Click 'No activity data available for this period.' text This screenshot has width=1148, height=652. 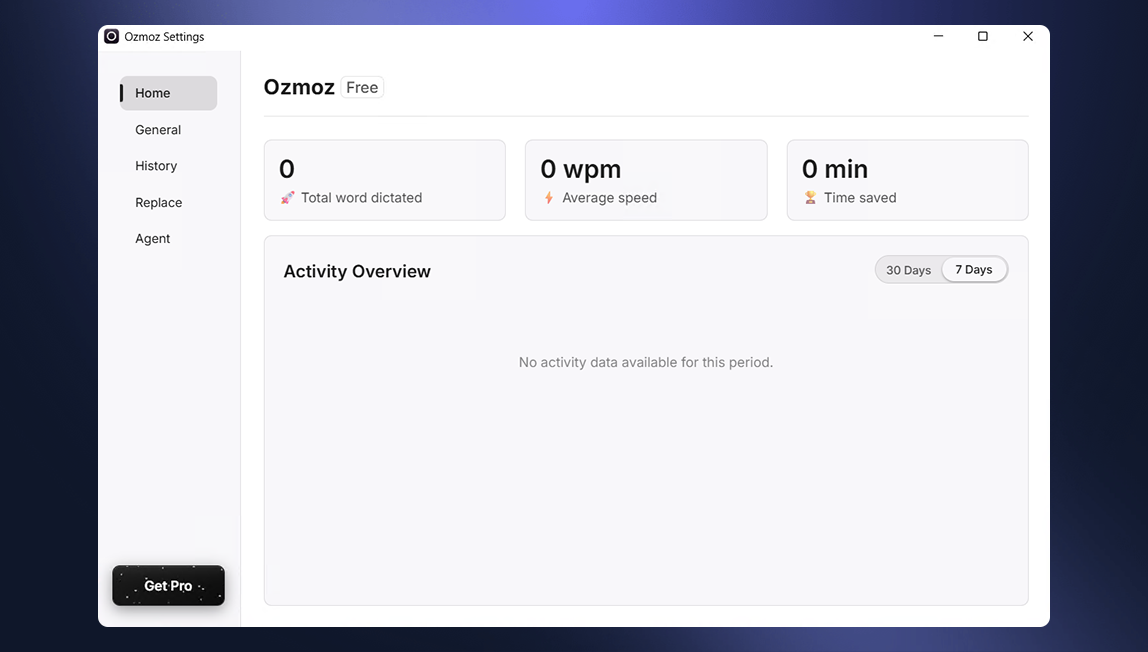click(x=646, y=362)
